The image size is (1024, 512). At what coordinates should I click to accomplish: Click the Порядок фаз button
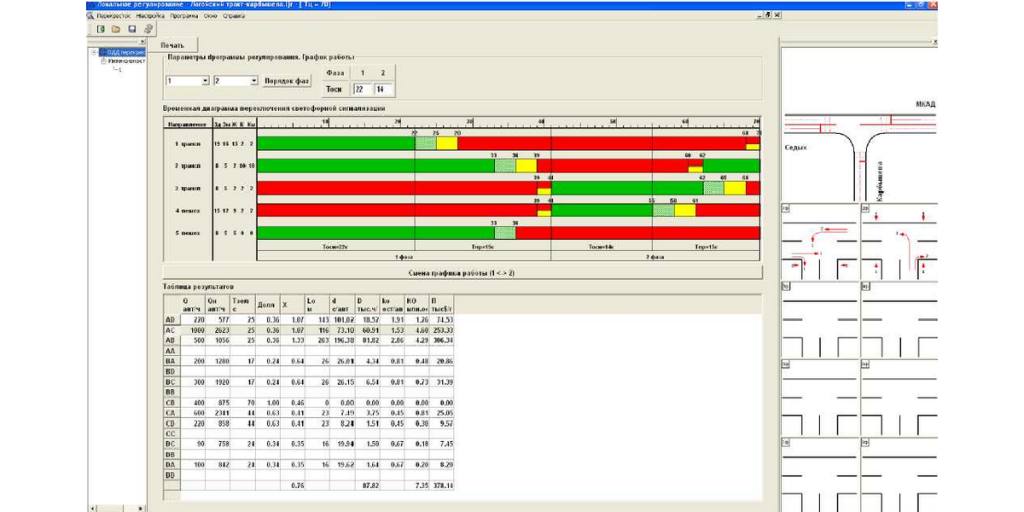287,81
